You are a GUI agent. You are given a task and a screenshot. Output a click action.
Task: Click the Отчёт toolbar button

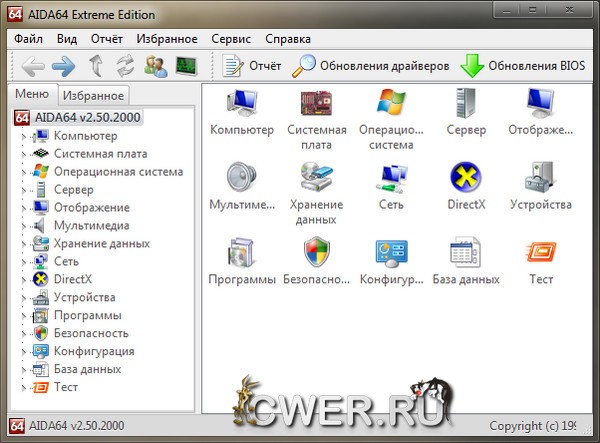[252, 67]
